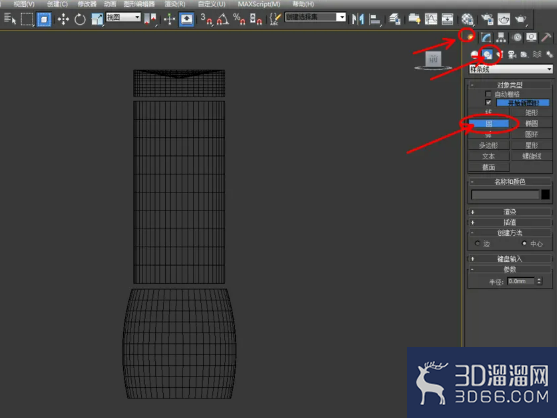Click the 线 spline button

click(x=489, y=112)
